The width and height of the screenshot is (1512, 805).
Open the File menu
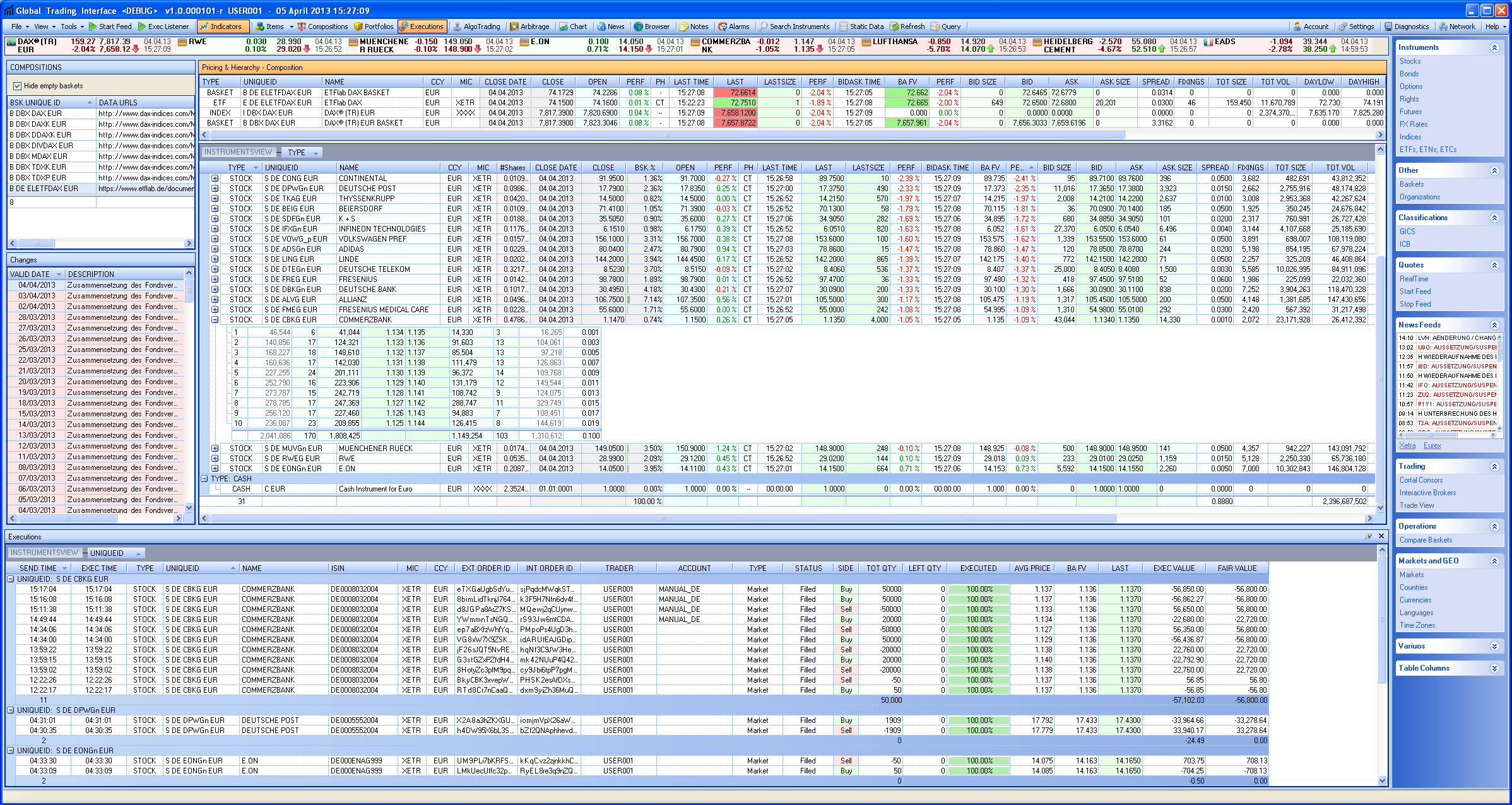(16, 26)
